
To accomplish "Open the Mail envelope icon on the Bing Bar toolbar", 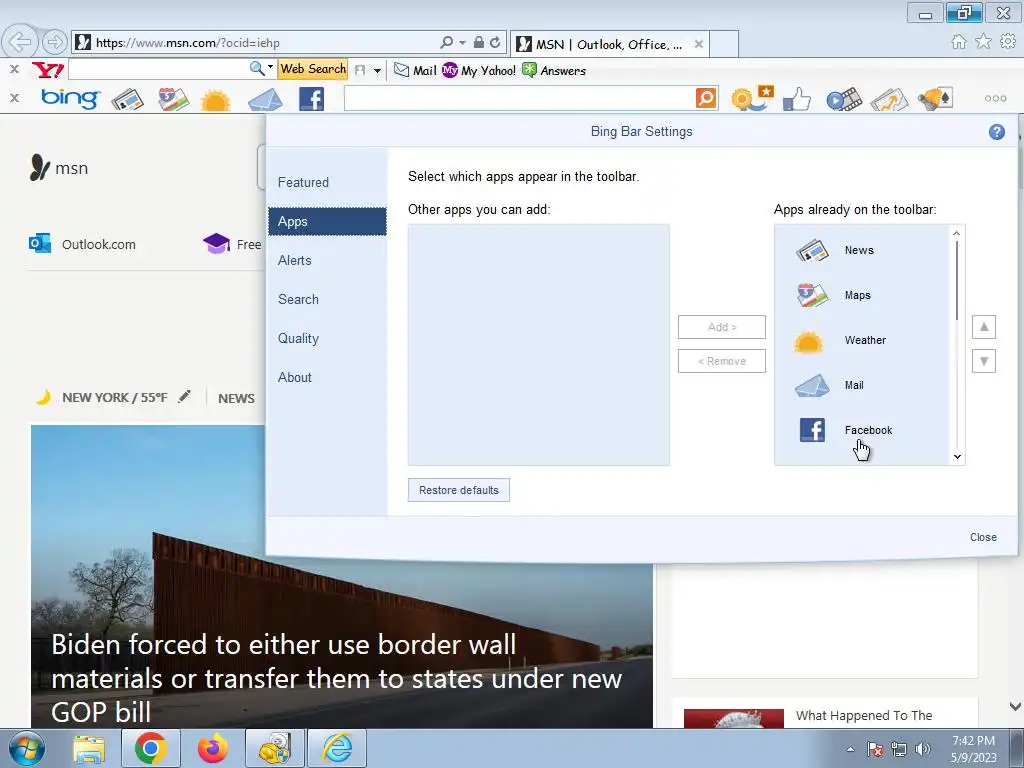I will point(265,100).
